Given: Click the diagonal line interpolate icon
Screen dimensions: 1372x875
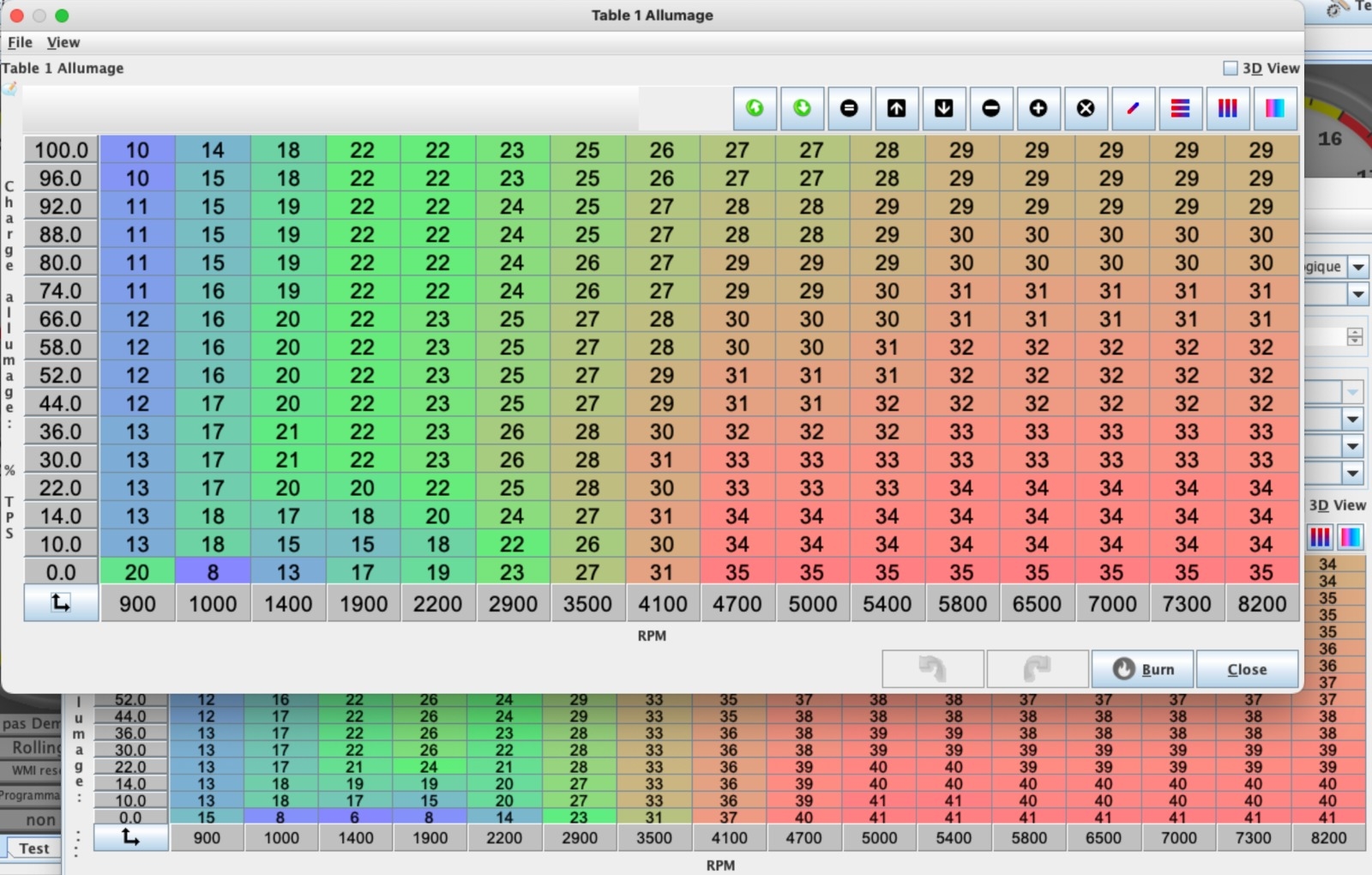Looking at the screenshot, I should coord(1133,108).
